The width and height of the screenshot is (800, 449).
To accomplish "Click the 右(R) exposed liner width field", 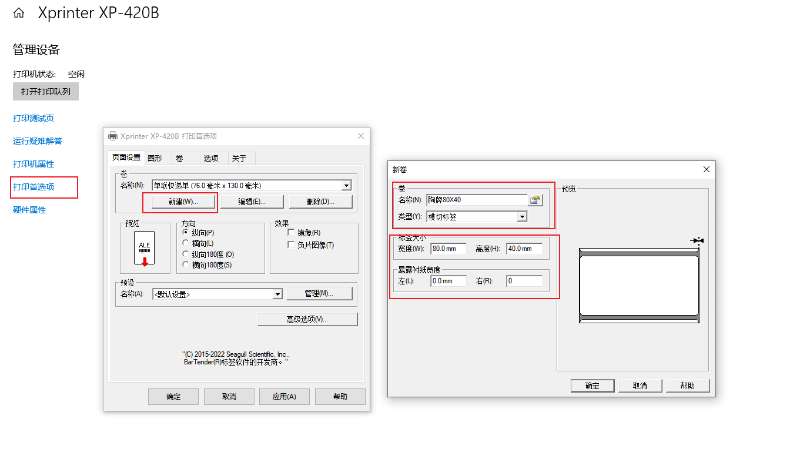I will pos(524,281).
